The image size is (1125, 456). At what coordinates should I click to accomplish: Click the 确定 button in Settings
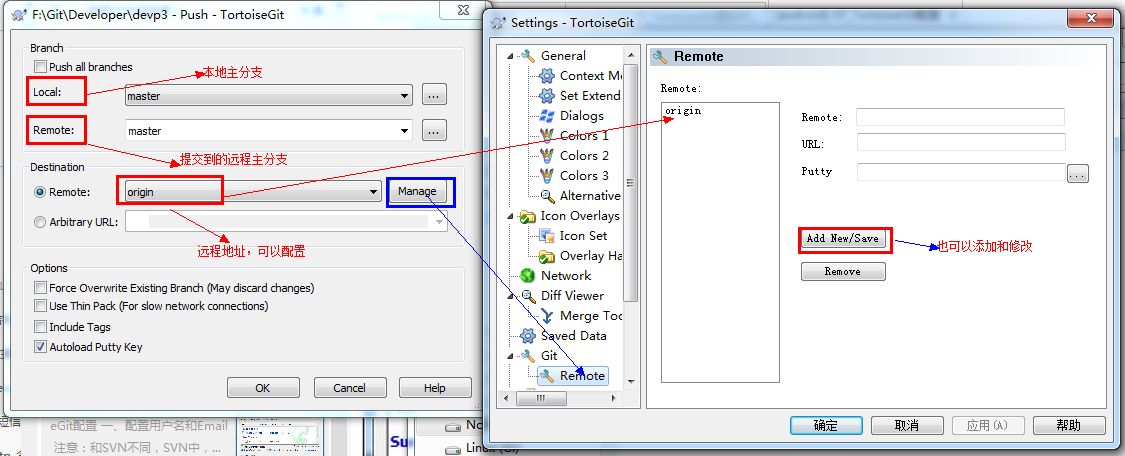coord(826,425)
